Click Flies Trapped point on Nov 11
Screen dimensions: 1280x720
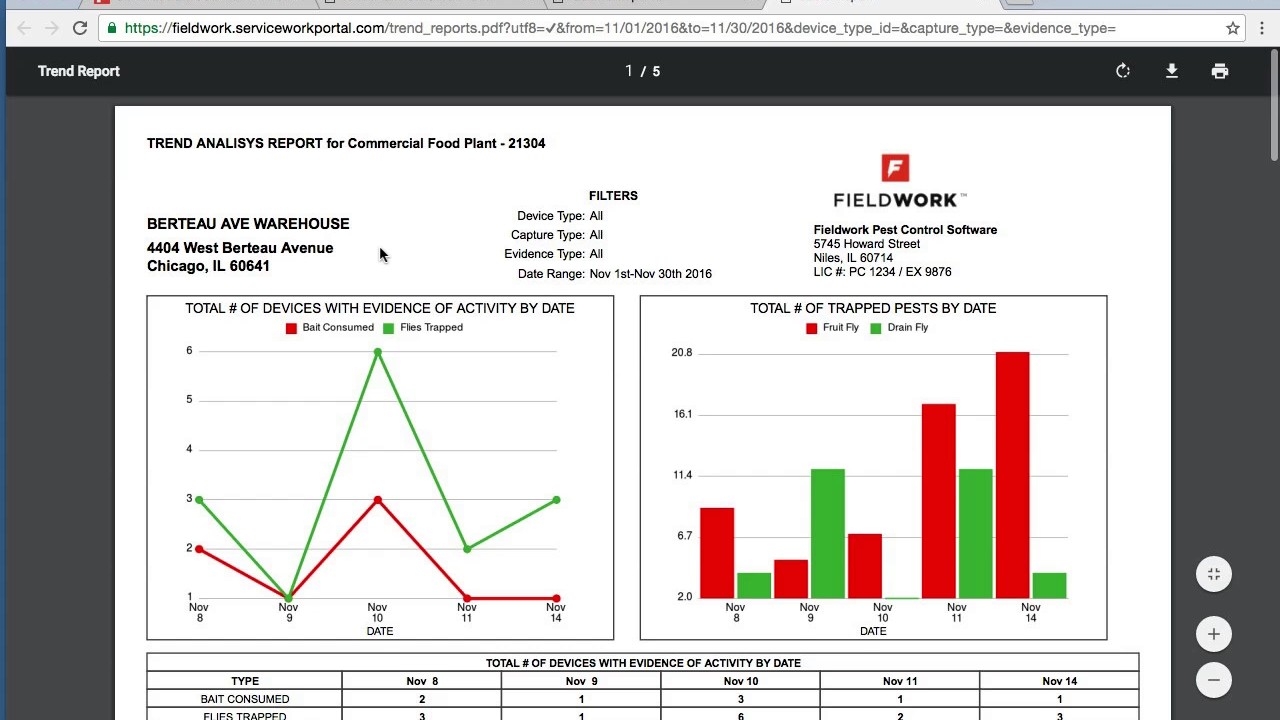coord(467,549)
